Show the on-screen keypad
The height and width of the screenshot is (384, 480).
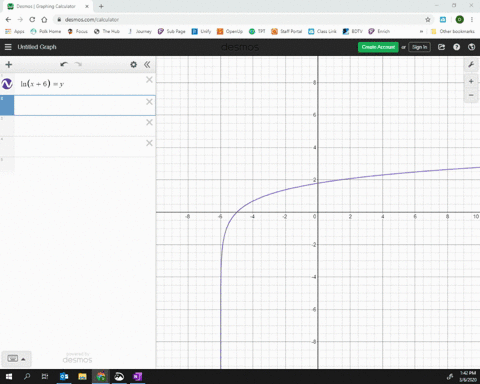(16, 359)
